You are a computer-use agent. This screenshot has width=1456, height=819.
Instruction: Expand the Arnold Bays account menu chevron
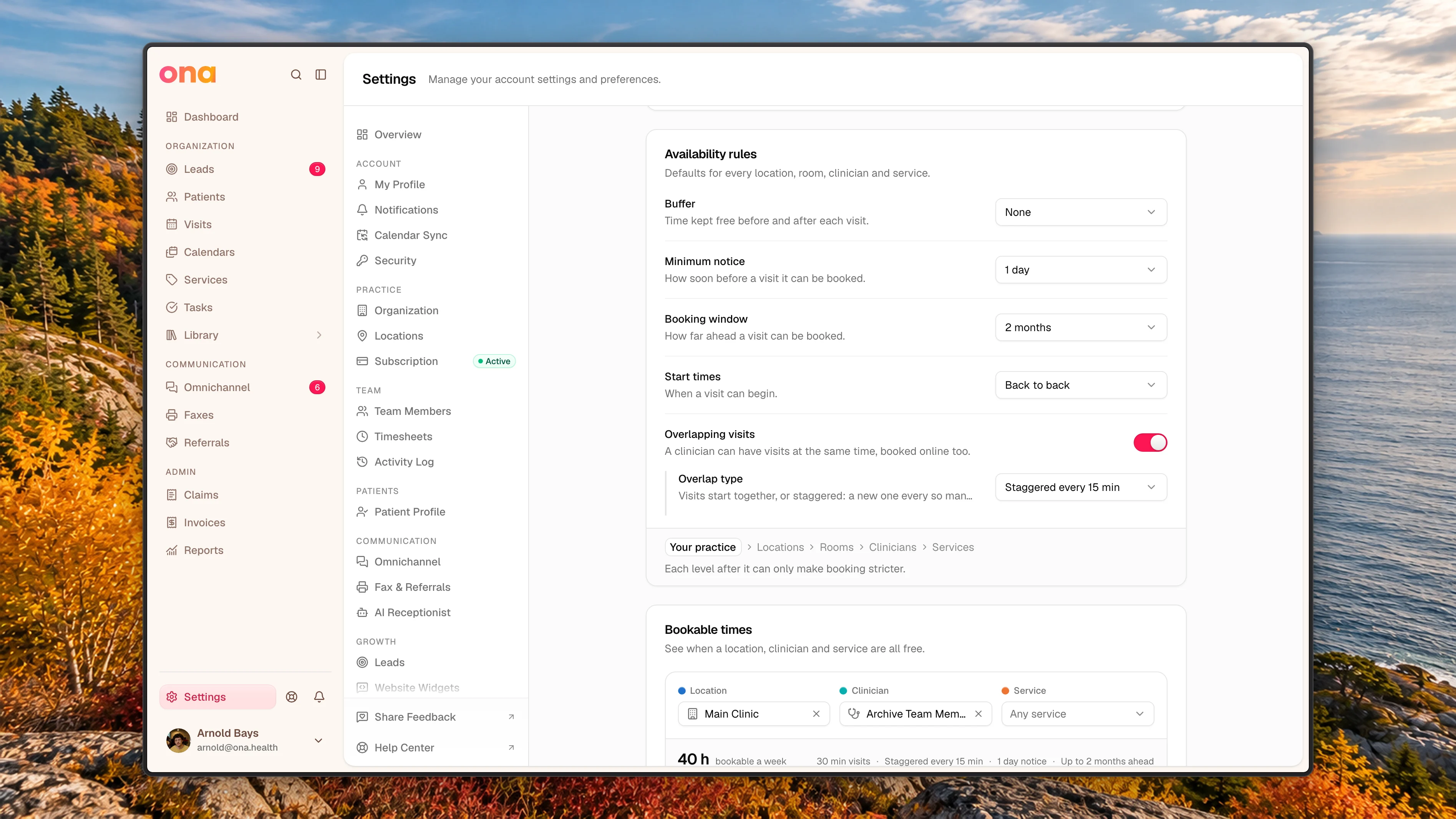click(x=318, y=740)
